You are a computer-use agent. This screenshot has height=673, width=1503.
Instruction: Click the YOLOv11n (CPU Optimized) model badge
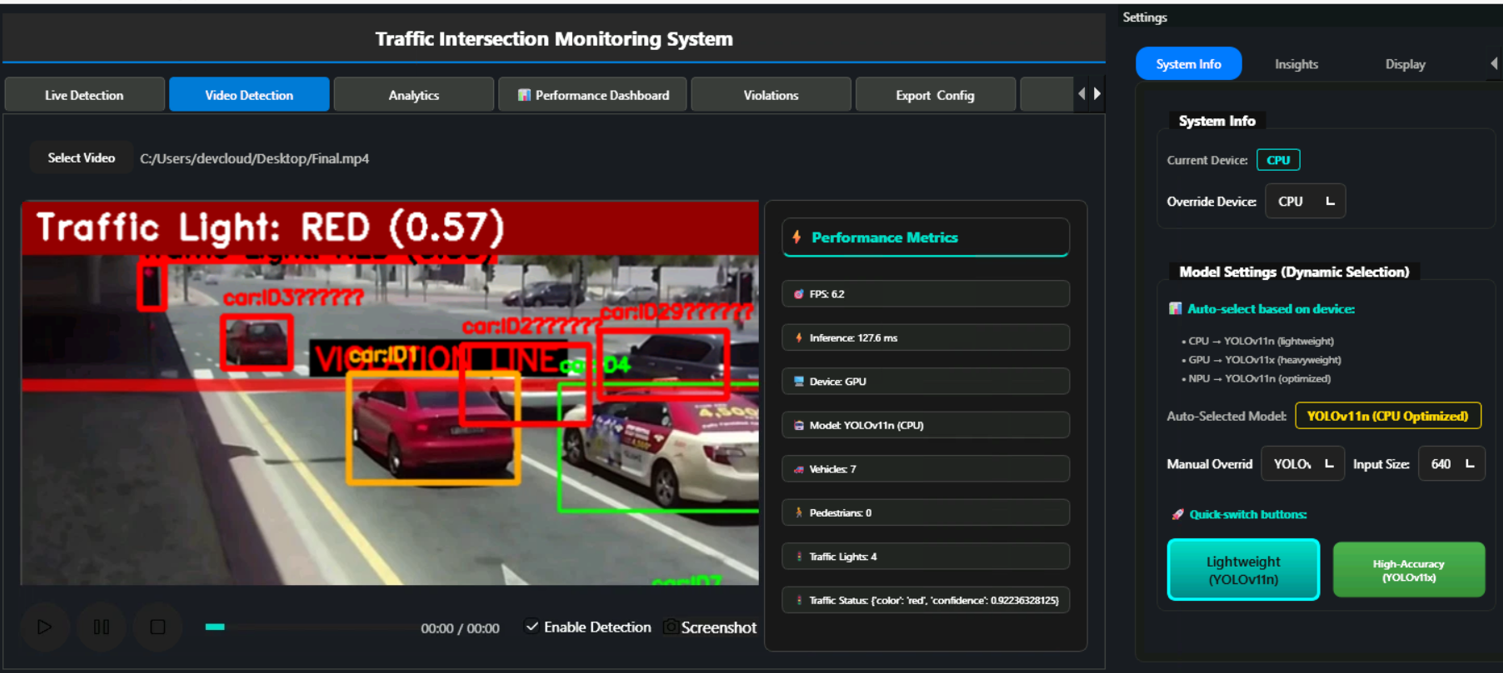click(x=1388, y=415)
